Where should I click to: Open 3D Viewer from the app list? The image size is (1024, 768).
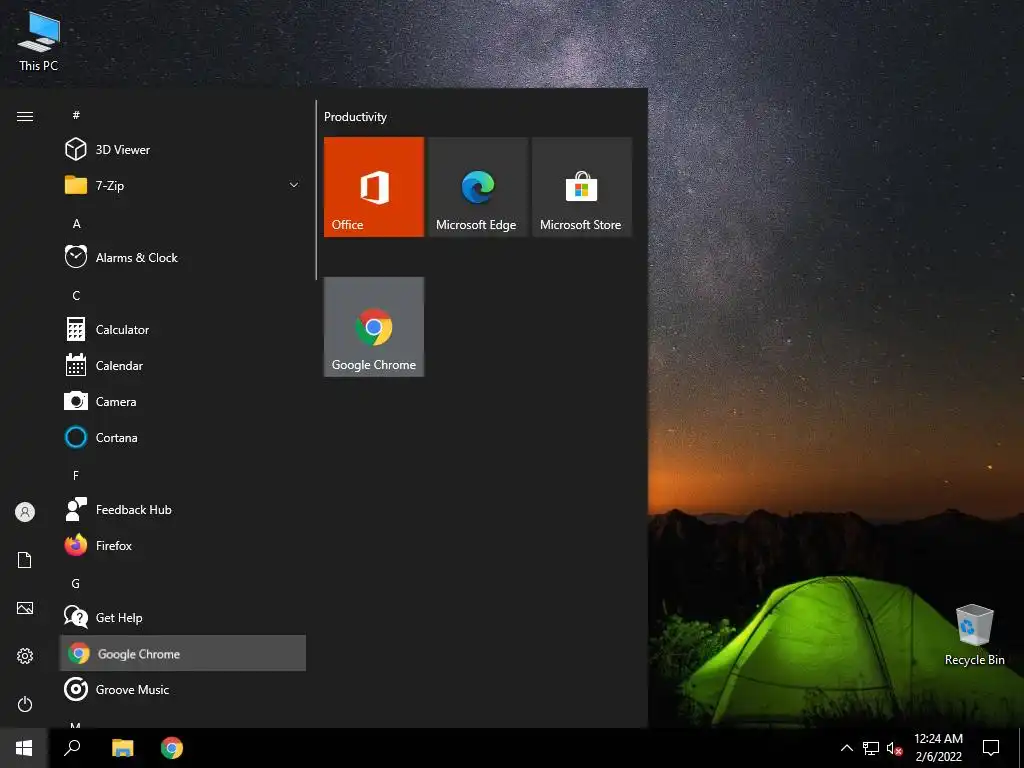click(x=182, y=150)
